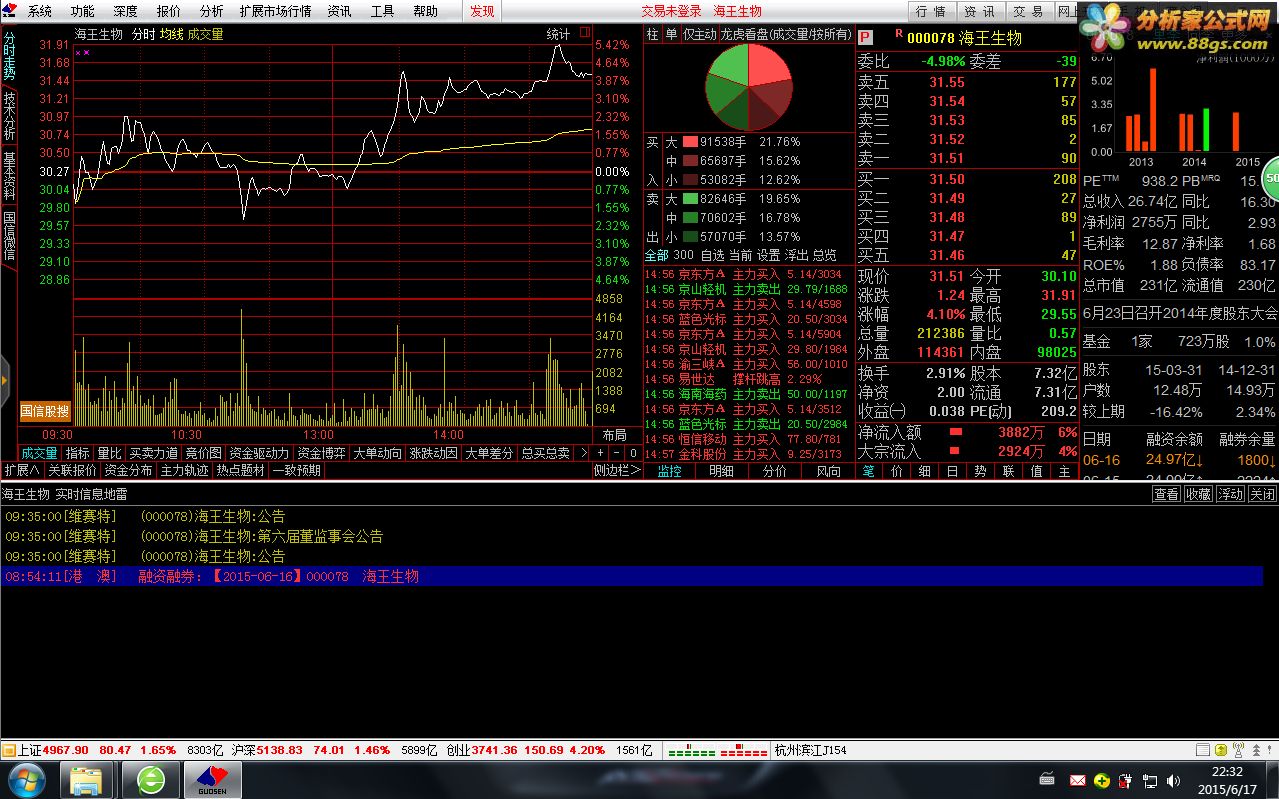The image size is (1279, 799).
Task: Select the 涨跌动因 tab
Action: click(x=433, y=453)
